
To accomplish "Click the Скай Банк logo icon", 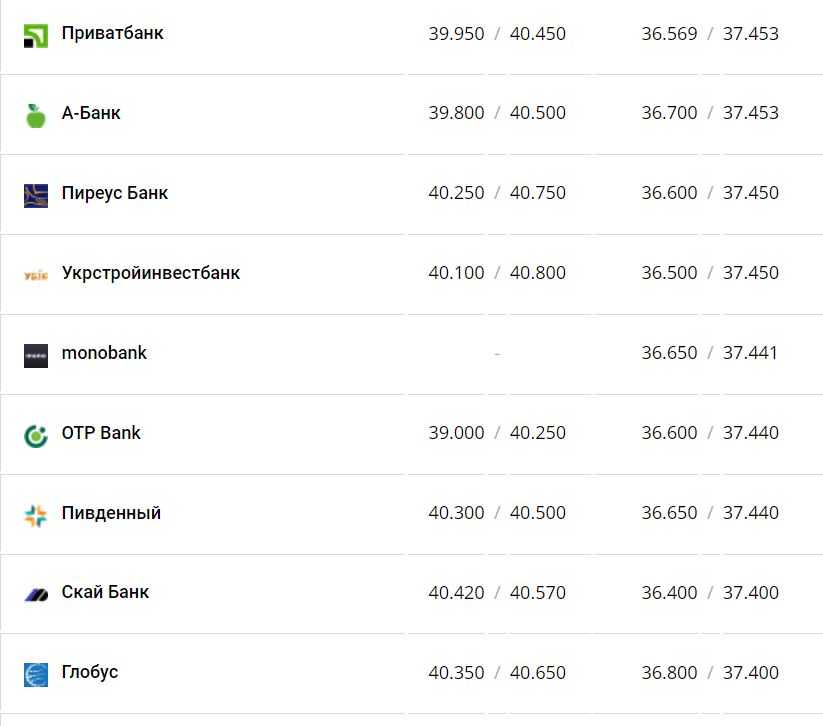I will [36, 595].
